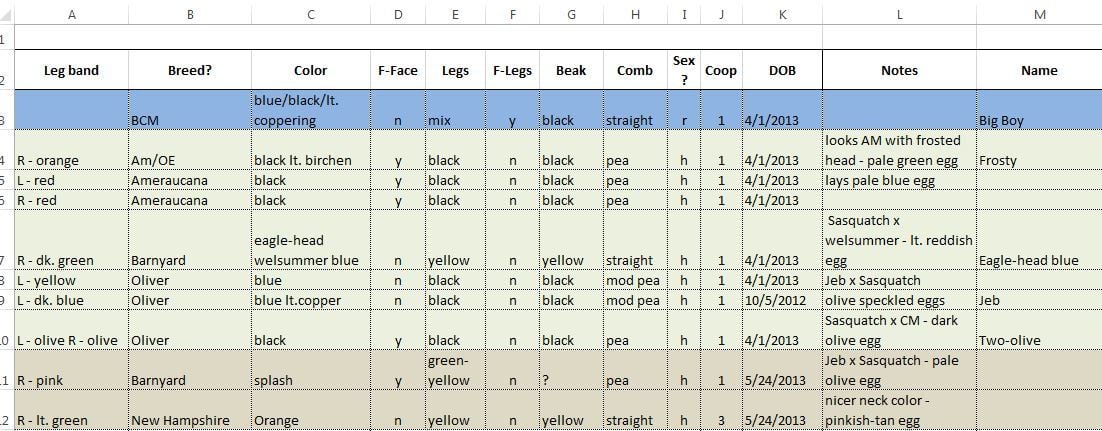
Task: Click the column K header letter
Action: pos(782,14)
